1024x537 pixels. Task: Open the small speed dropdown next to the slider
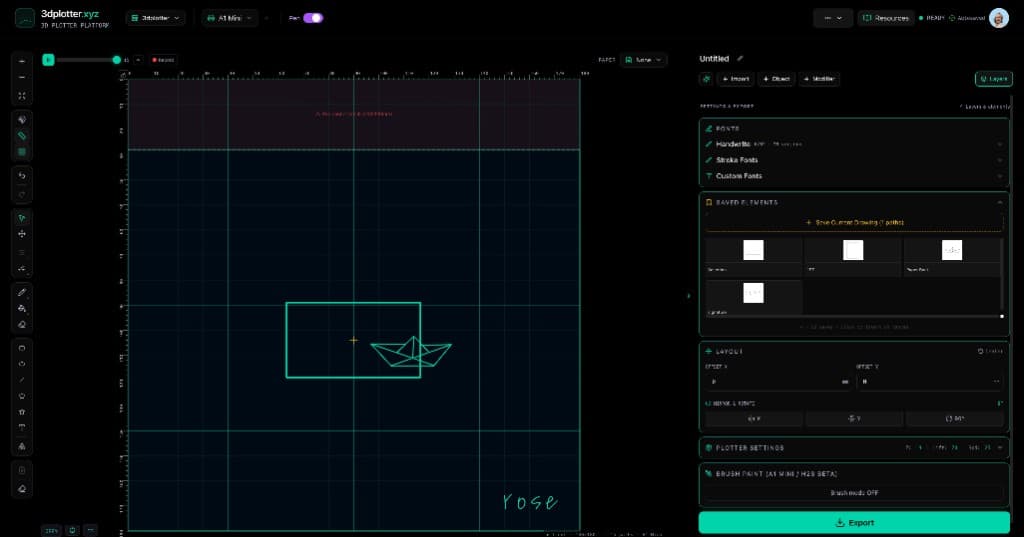point(138,59)
